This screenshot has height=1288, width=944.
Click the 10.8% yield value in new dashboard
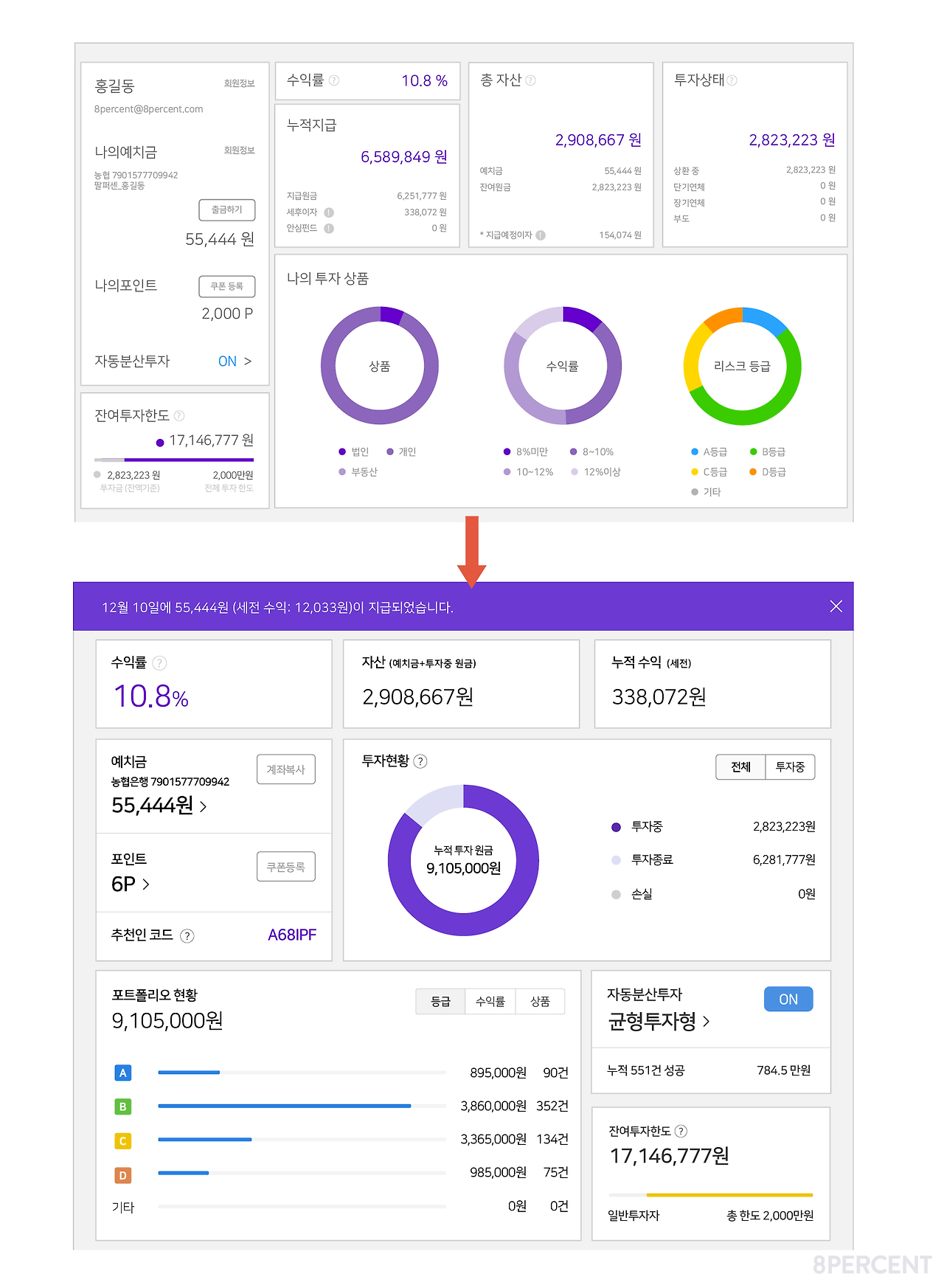151,696
